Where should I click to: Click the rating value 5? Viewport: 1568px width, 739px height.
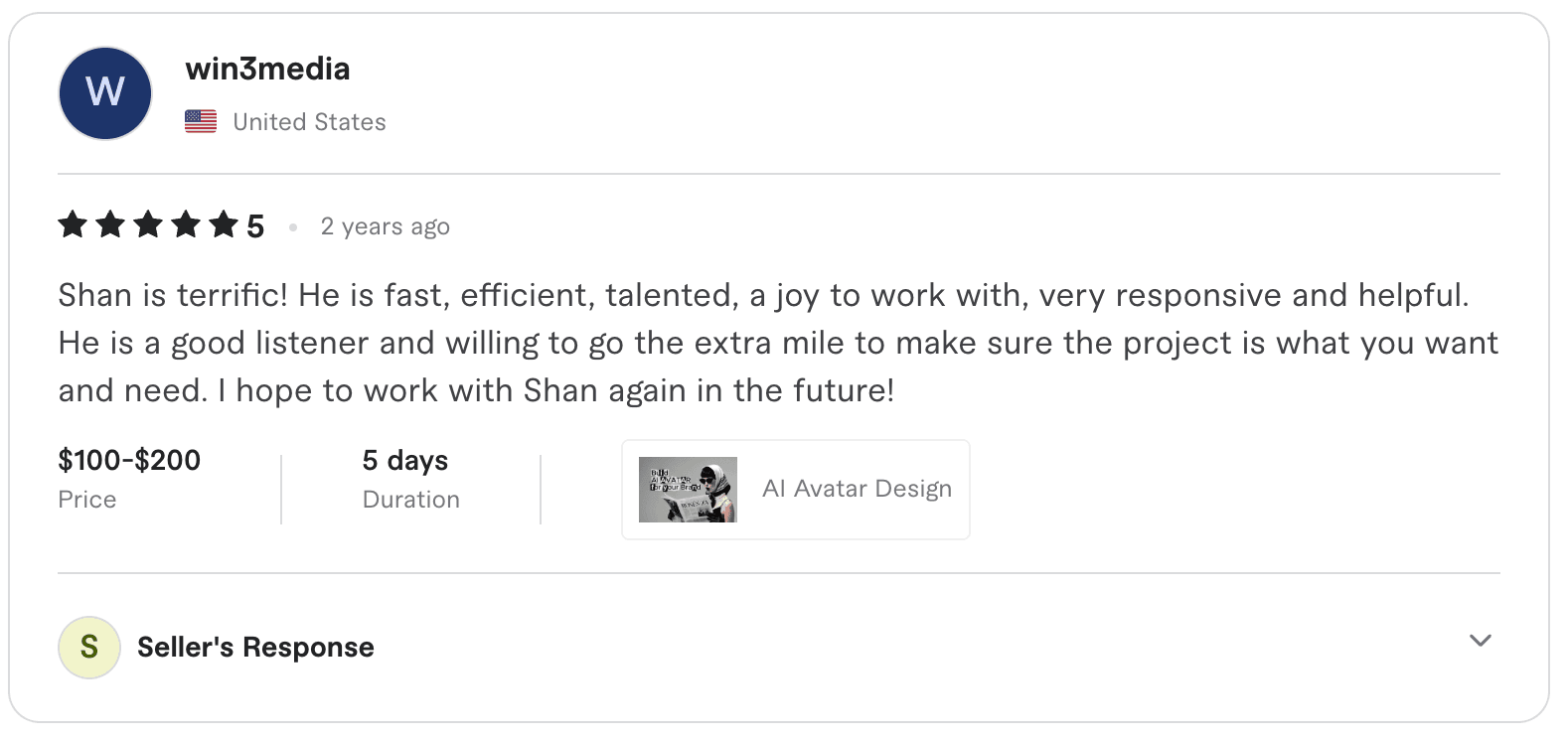(x=255, y=225)
